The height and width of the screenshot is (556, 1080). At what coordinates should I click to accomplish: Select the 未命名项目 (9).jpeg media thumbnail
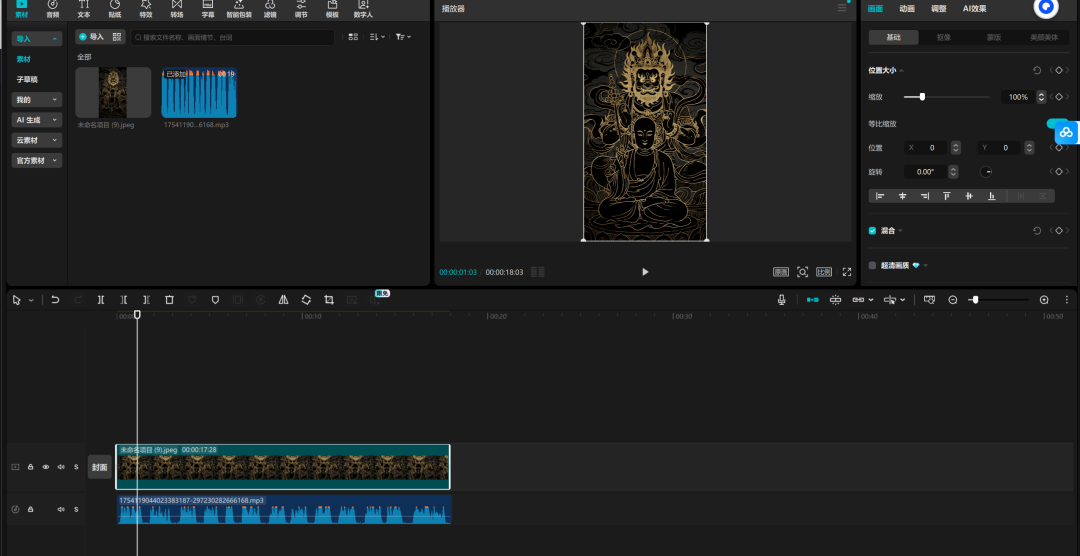[x=113, y=92]
